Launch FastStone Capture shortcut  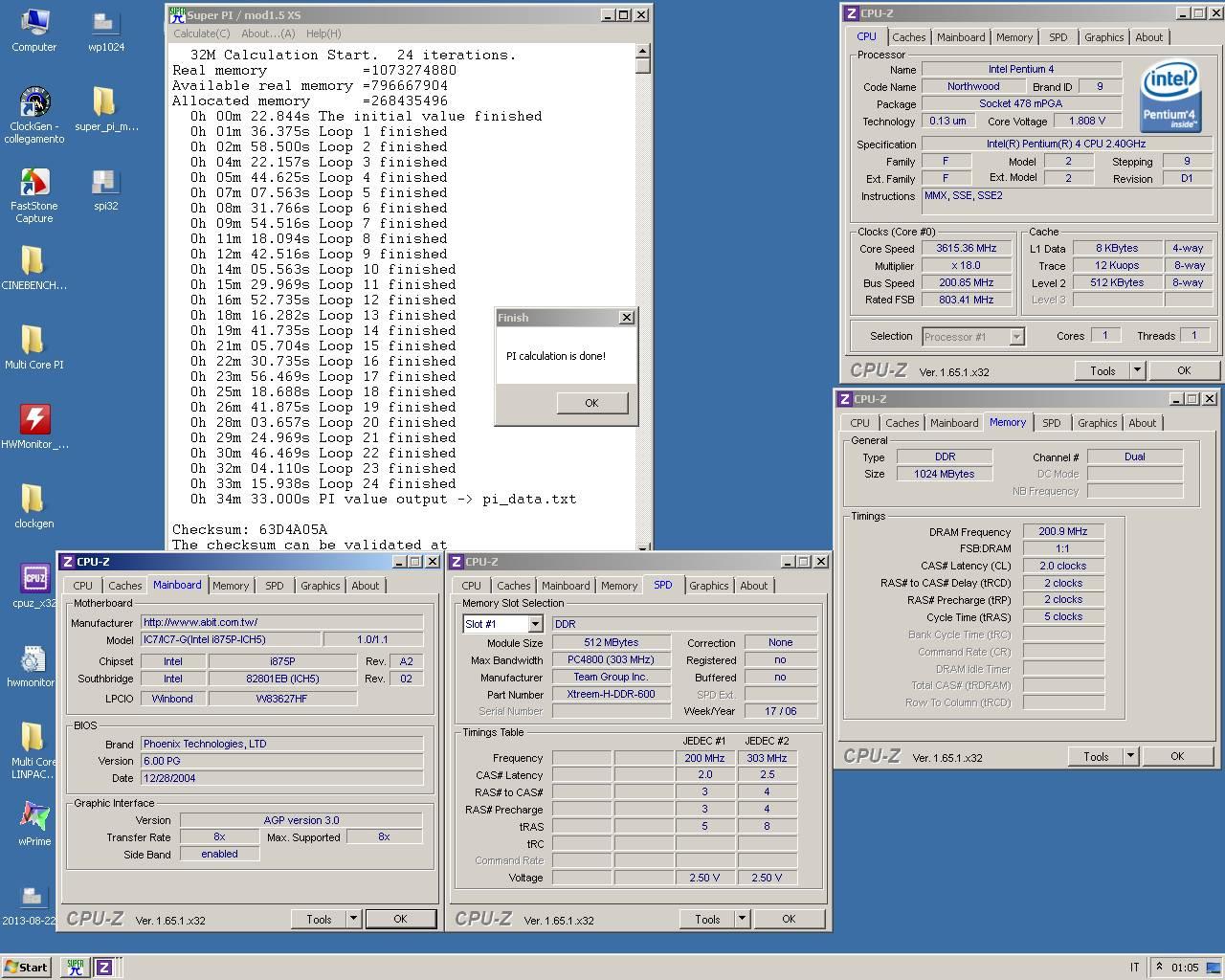tap(34, 195)
